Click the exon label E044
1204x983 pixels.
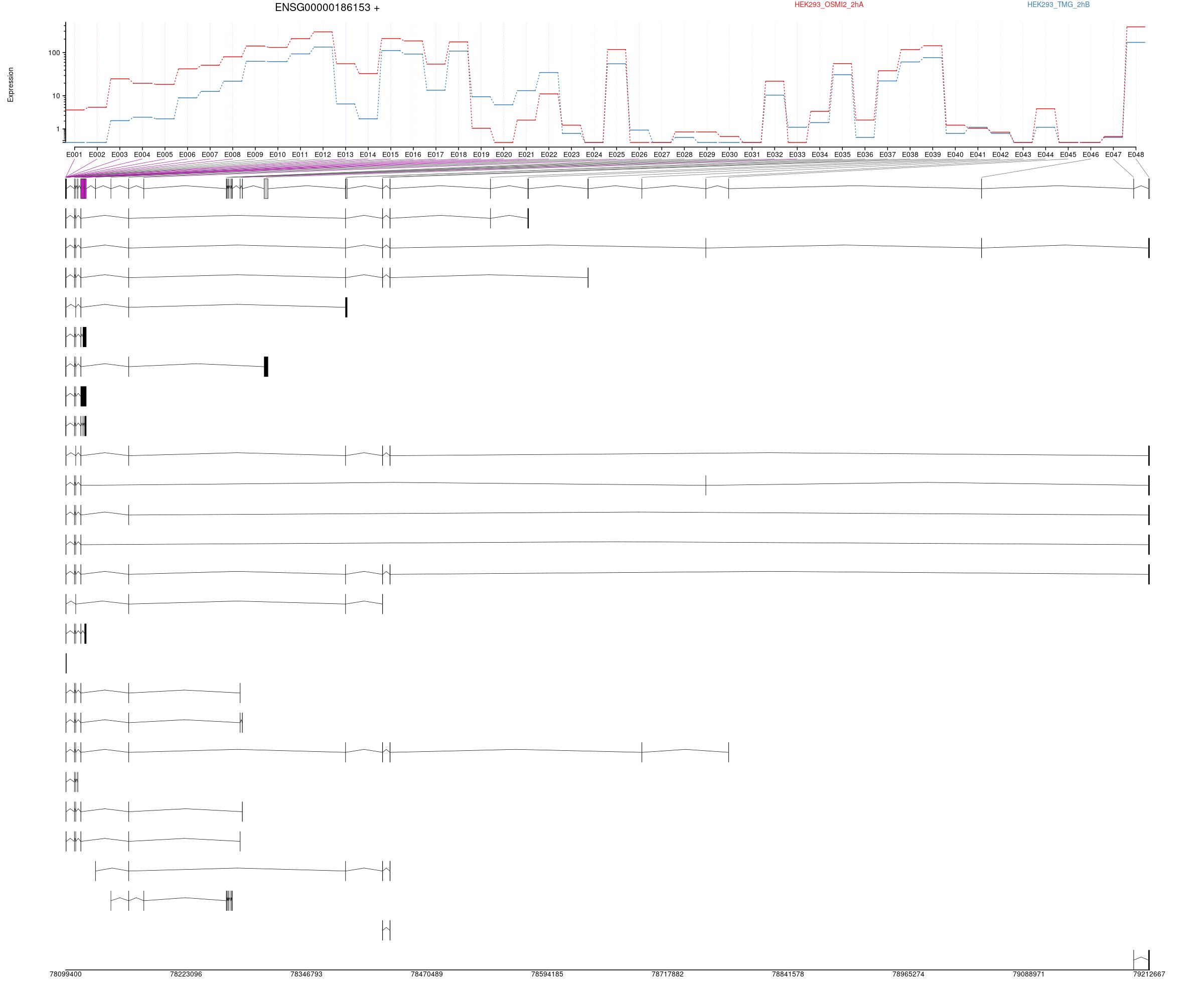pyautogui.click(x=1045, y=154)
